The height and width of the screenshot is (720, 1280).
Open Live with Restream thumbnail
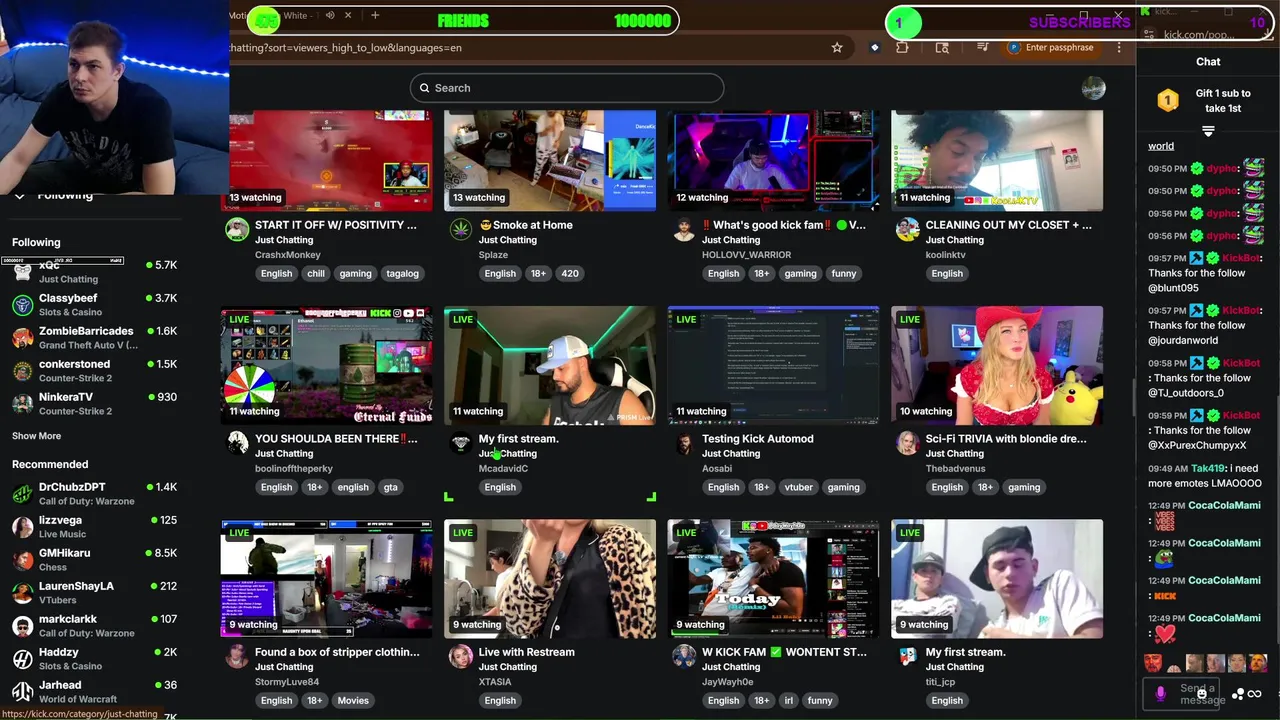pyautogui.click(x=550, y=578)
